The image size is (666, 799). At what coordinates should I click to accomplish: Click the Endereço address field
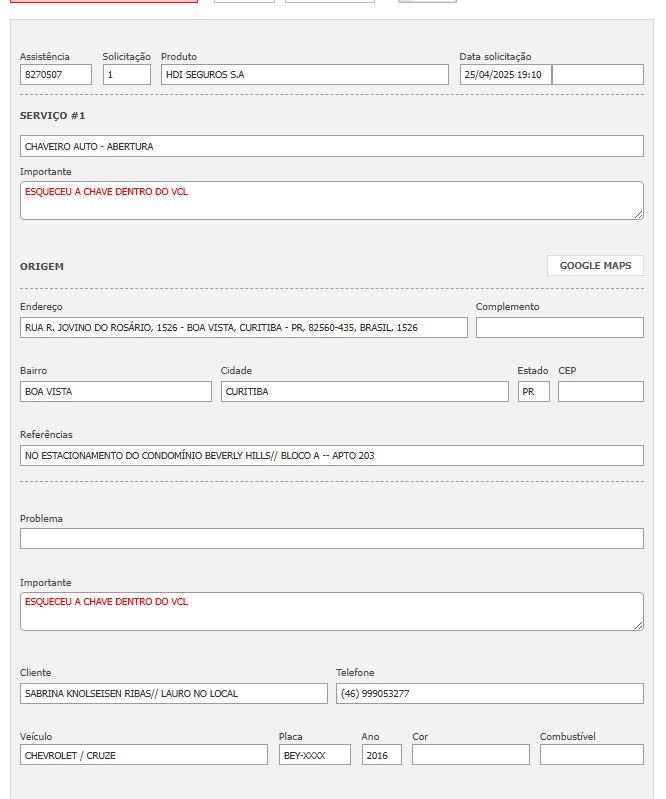coord(243,328)
